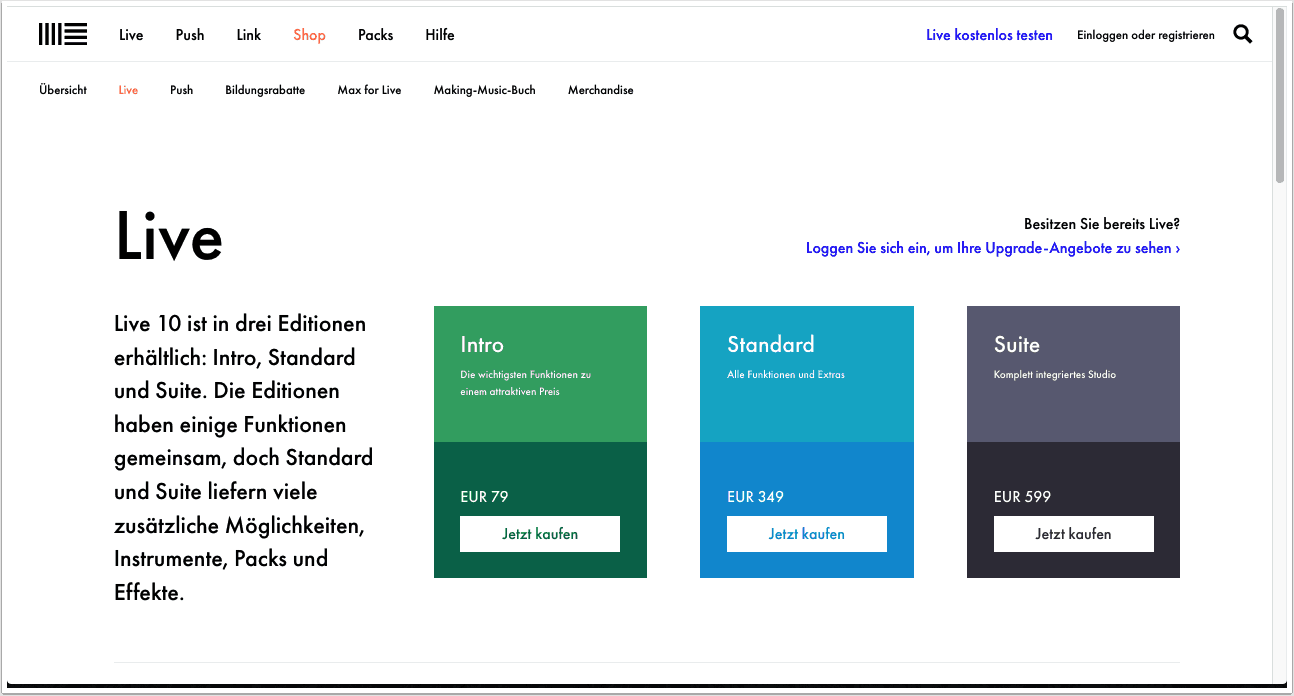Select the Packs menu item
The width and height of the screenshot is (1294, 696).
[x=375, y=35]
